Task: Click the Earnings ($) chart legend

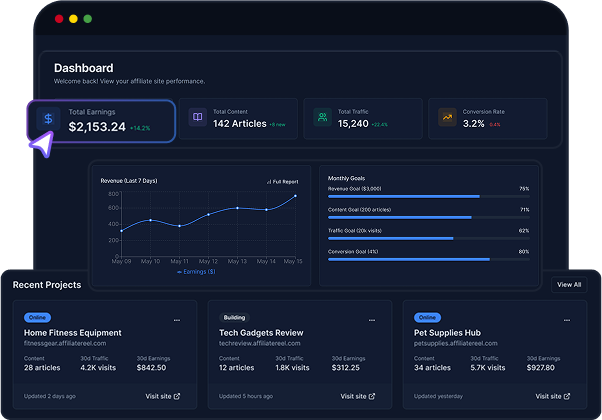Action: coord(196,271)
